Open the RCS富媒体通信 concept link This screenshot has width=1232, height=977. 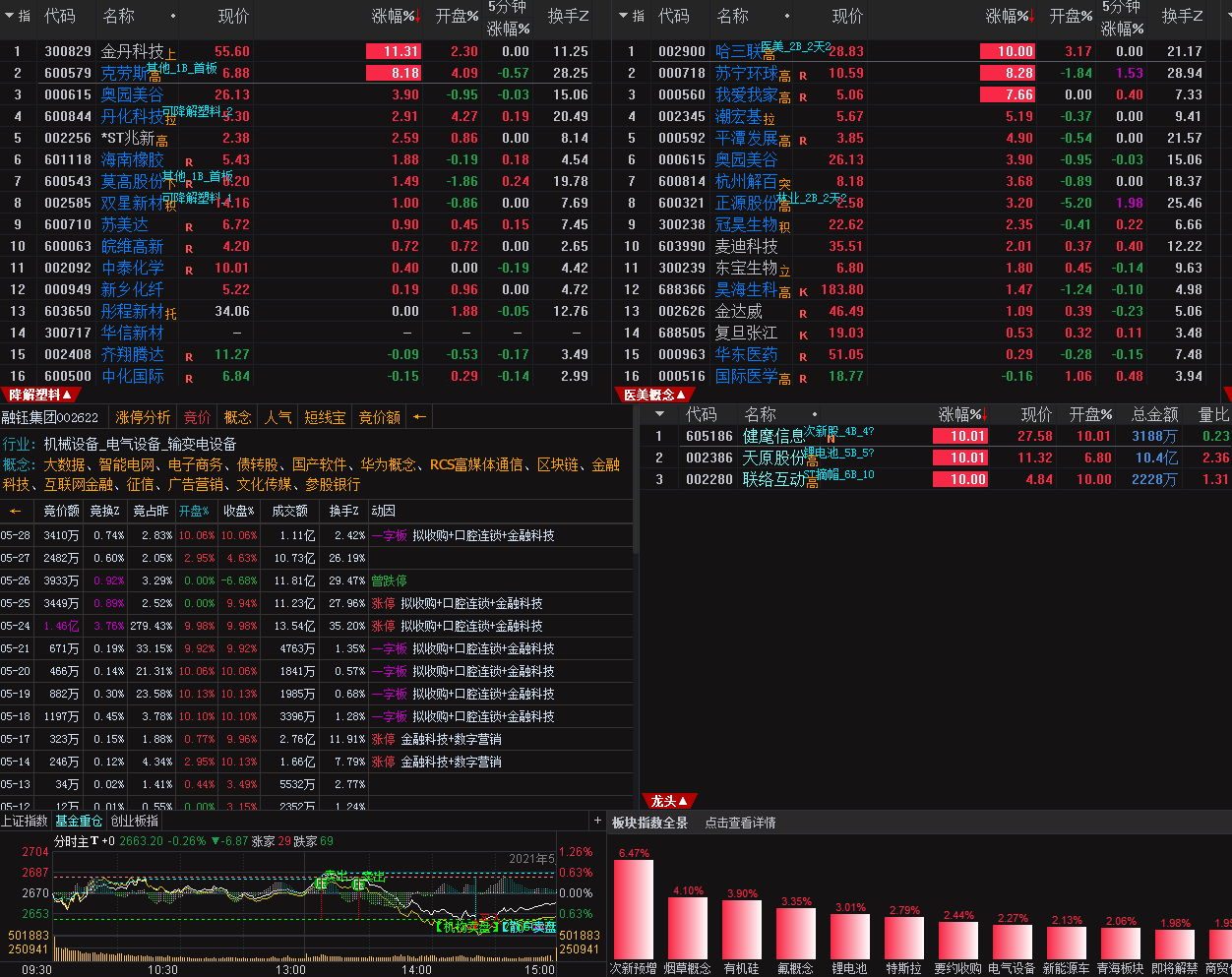click(476, 464)
